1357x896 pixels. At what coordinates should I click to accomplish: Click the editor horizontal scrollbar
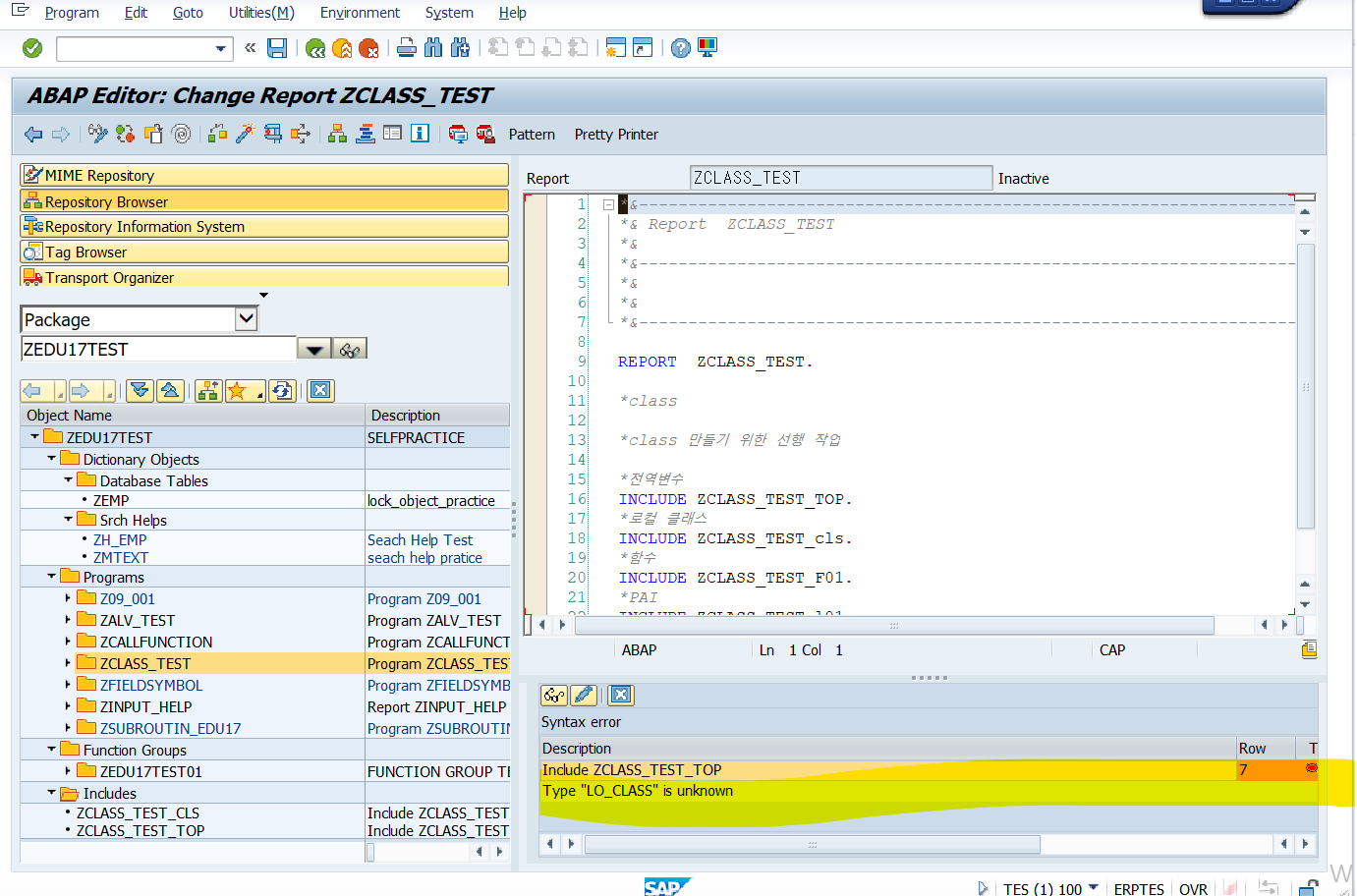click(892, 625)
